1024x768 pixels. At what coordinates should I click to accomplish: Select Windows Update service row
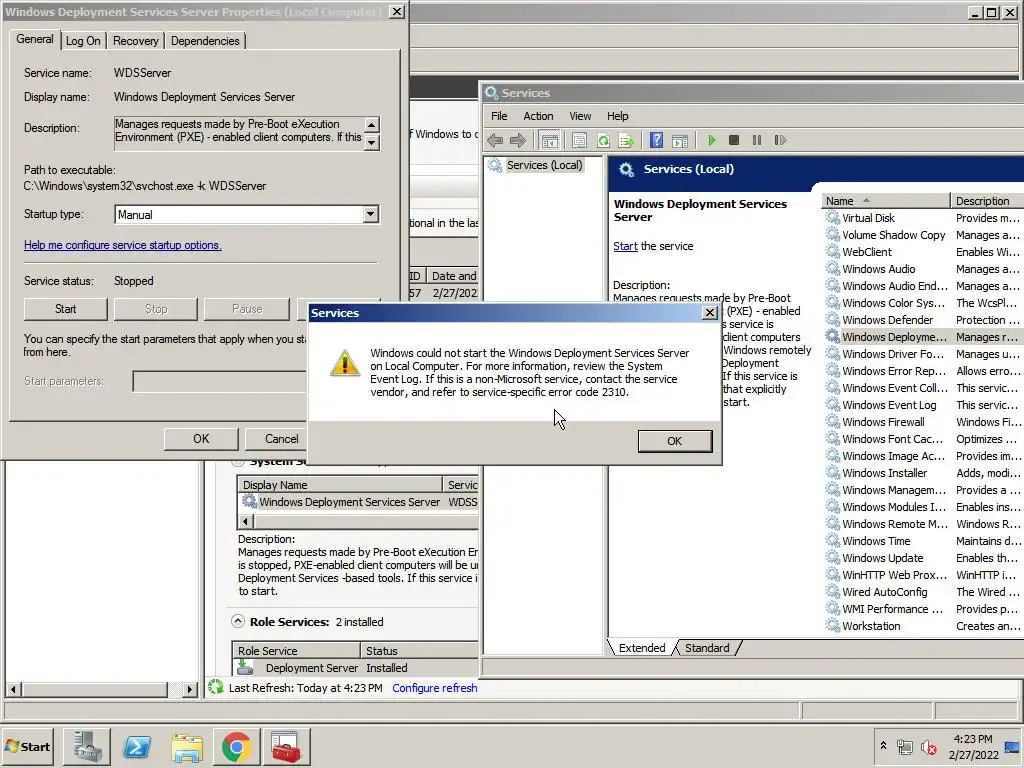tap(922, 558)
